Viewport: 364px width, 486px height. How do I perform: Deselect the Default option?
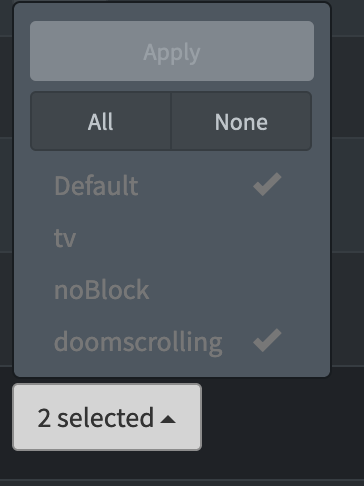(172, 185)
